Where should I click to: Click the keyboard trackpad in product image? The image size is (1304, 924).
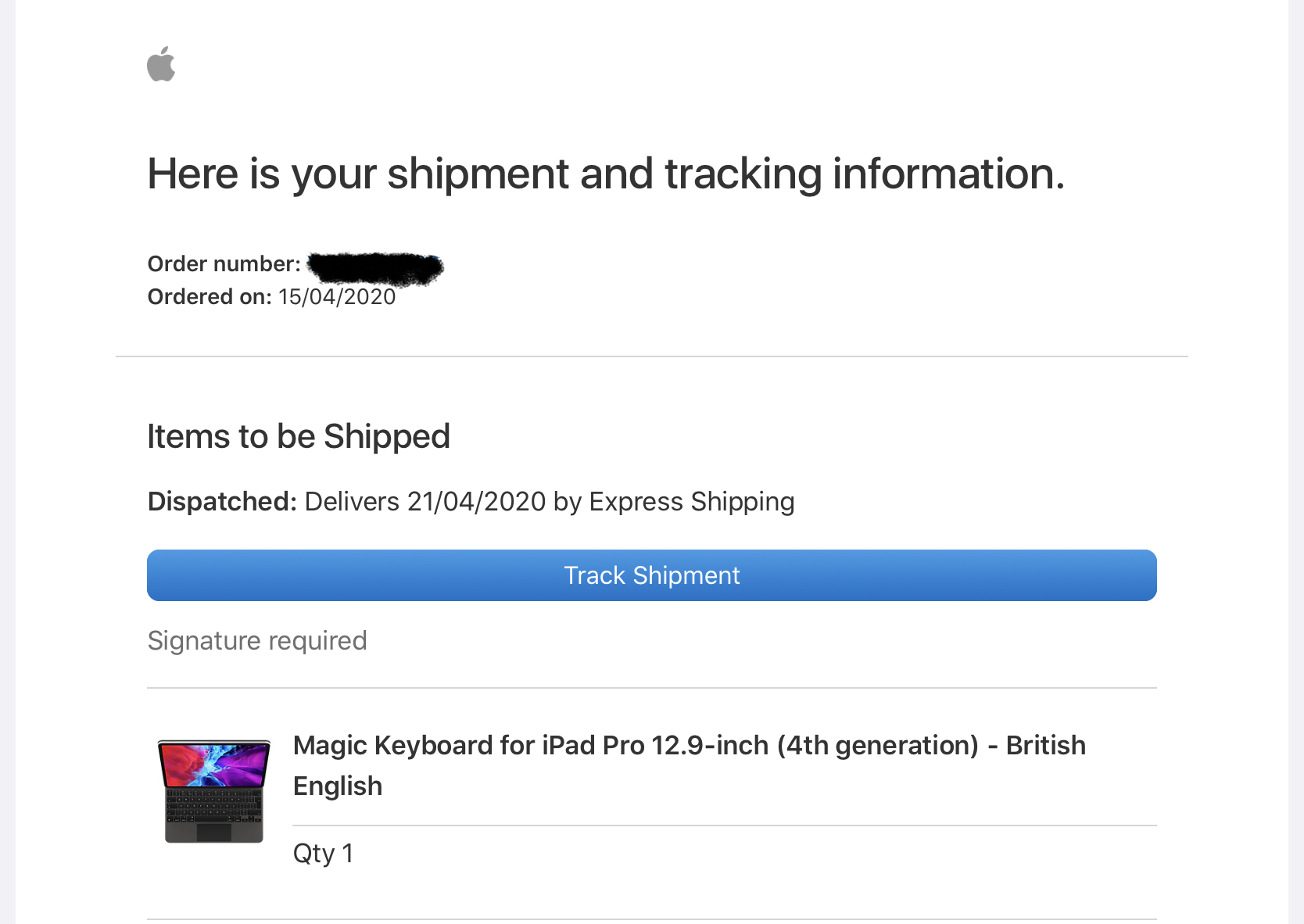tap(213, 832)
